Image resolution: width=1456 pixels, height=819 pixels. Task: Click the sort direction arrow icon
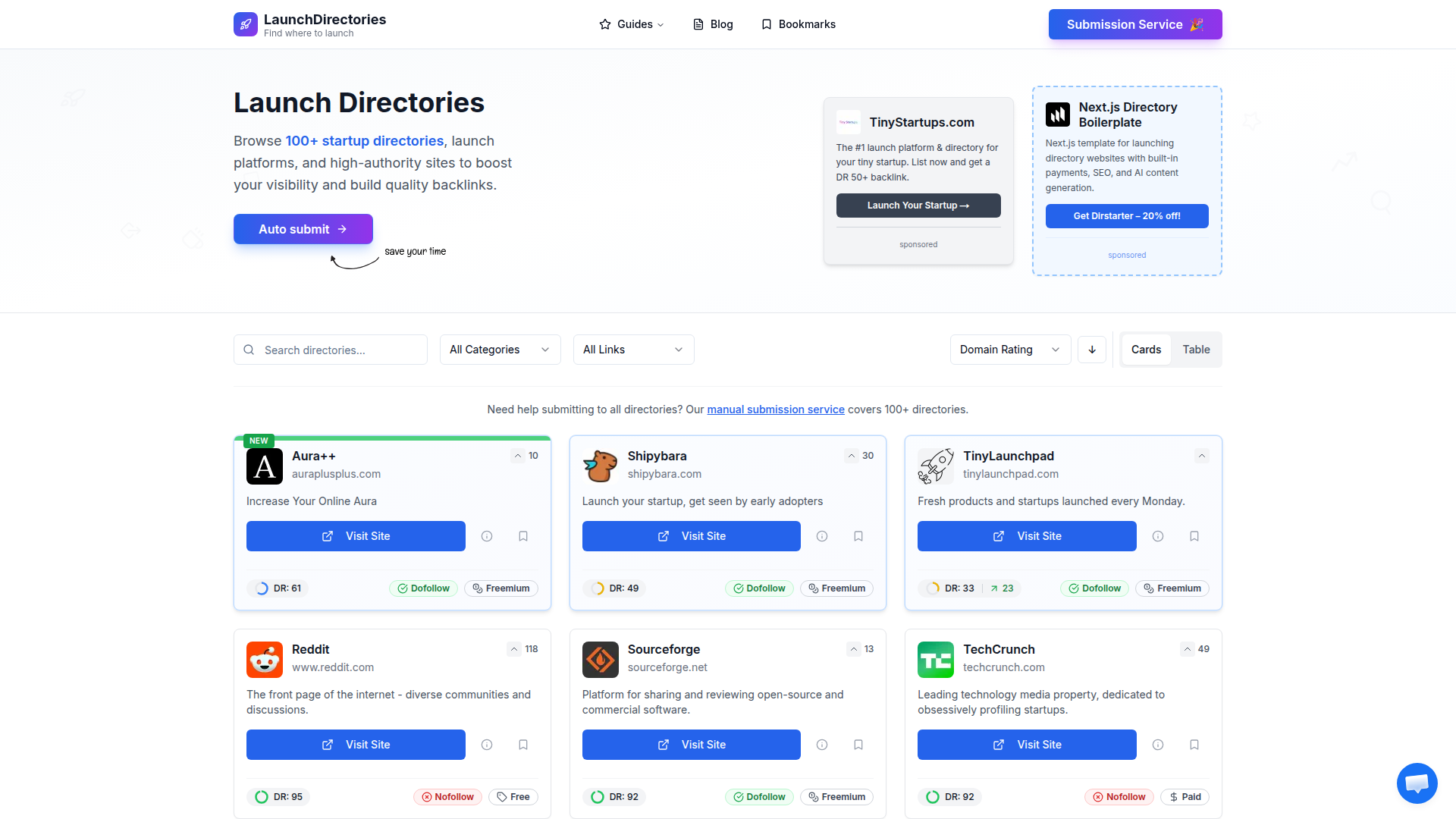(1091, 350)
